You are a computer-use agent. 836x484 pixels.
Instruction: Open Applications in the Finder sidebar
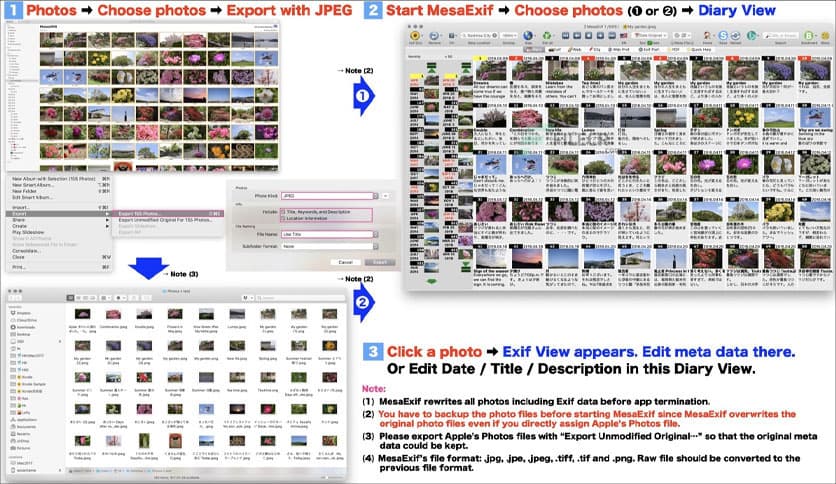click(x=22, y=420)
